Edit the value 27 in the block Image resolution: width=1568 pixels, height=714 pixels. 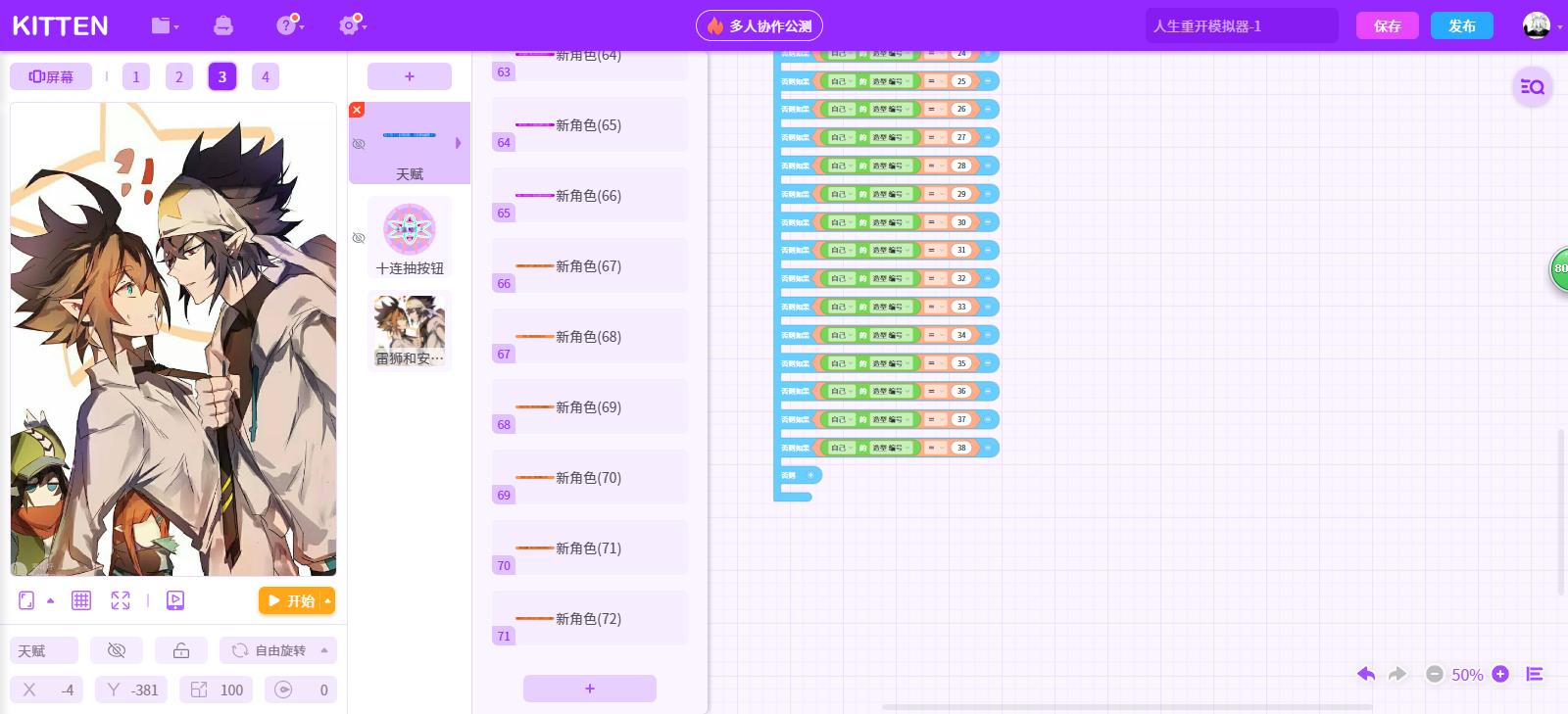(x=961, y=137)
